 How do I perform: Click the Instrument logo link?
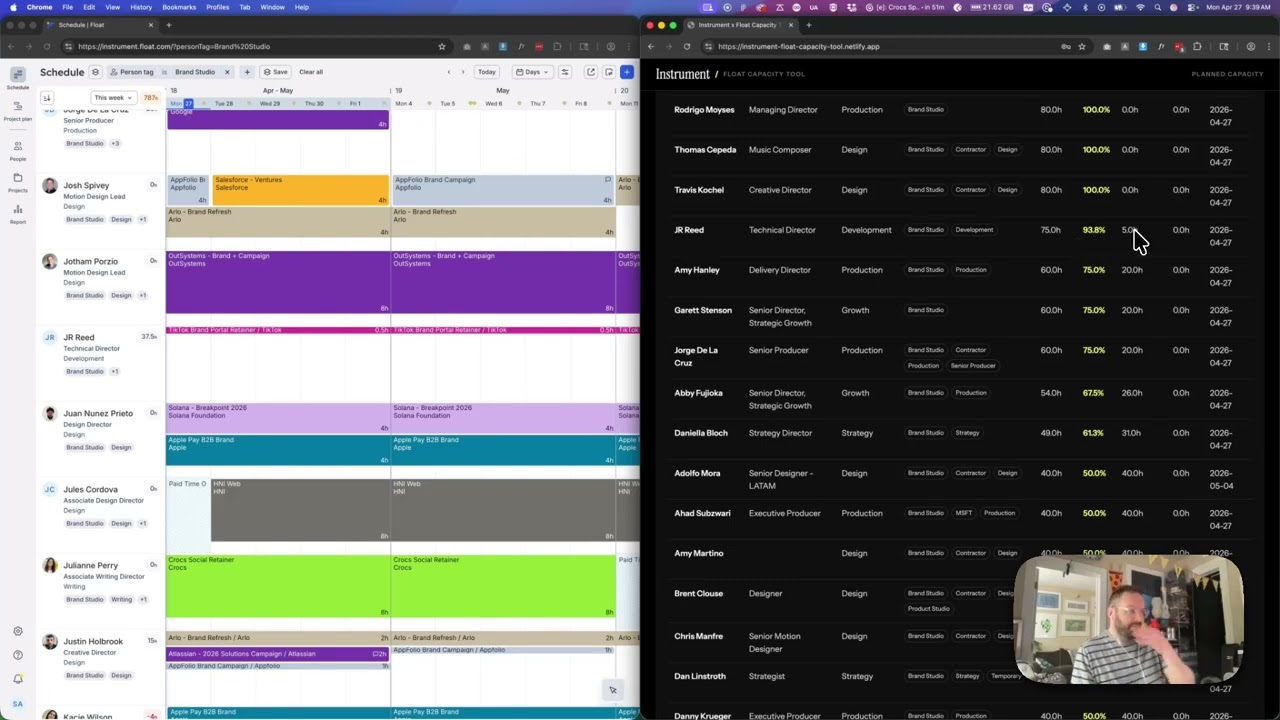tap(682, 74)
